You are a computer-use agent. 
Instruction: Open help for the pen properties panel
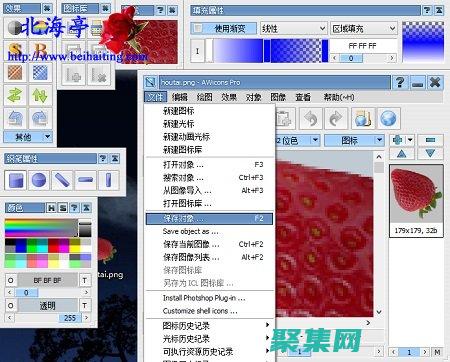coord(103,159)
